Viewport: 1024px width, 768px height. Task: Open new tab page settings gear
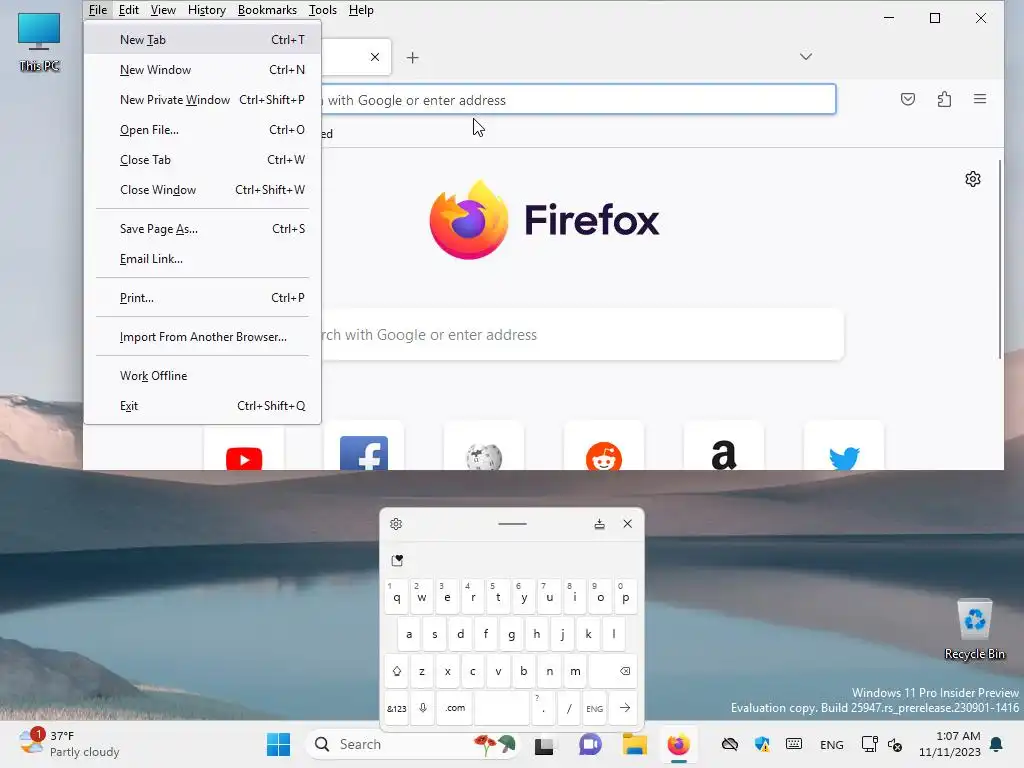tap(972, 179)
